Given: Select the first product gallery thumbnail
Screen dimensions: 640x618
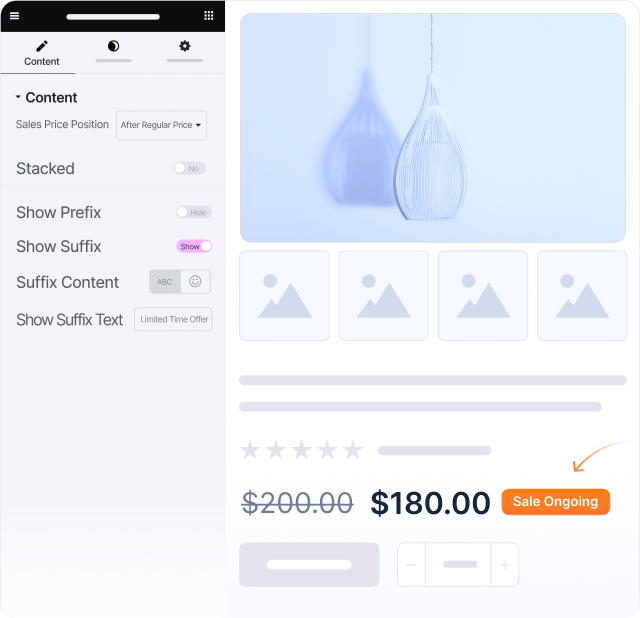Looking at the screenshot, I should click(284, 296).
